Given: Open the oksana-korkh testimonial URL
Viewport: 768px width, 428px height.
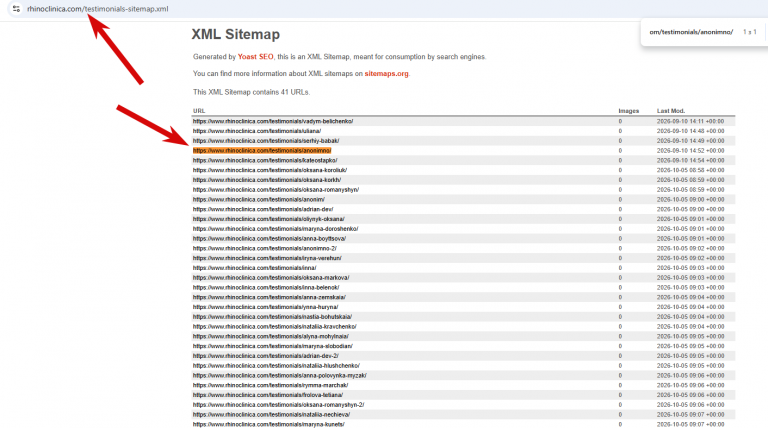Looking at the screenshot, I should click(x=267, y=180).
